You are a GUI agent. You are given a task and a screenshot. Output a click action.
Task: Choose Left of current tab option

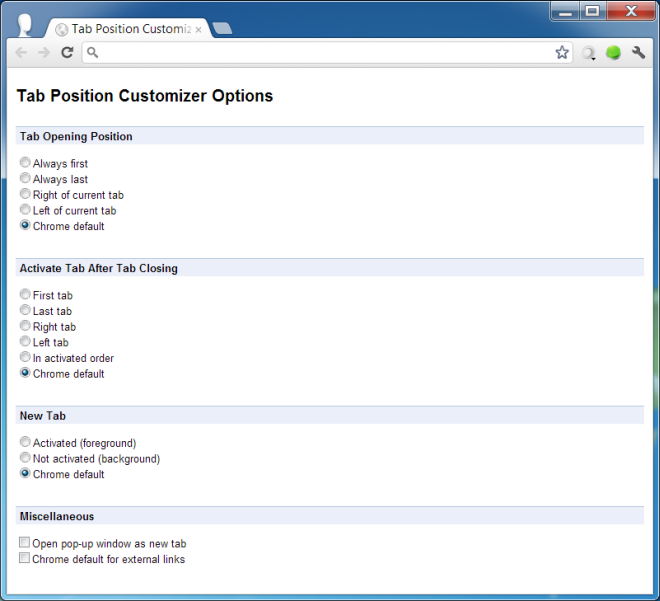pos(25,209)
